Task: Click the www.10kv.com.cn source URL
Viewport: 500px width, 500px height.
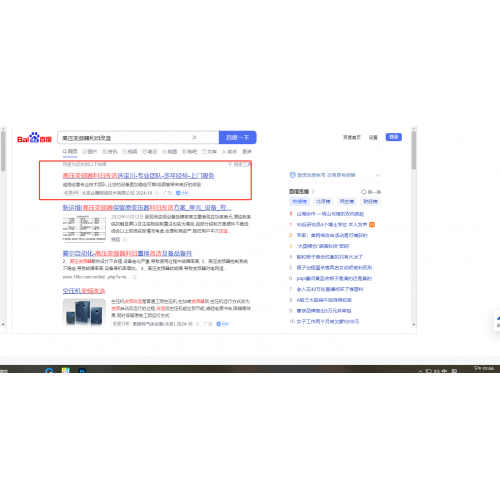Action: [x=96, y=277]
